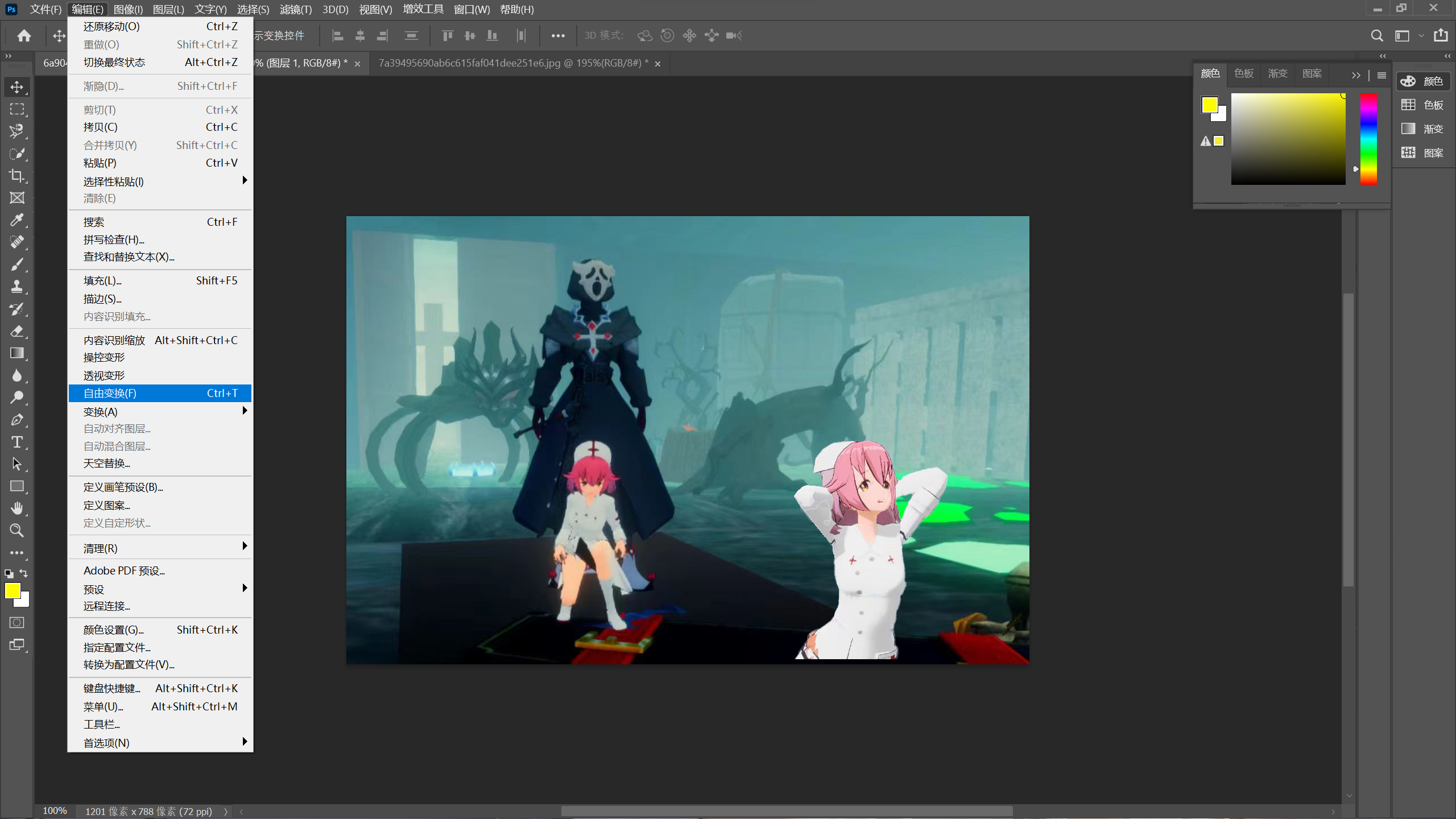Click the hue spectrum slider

[1368, 139]
